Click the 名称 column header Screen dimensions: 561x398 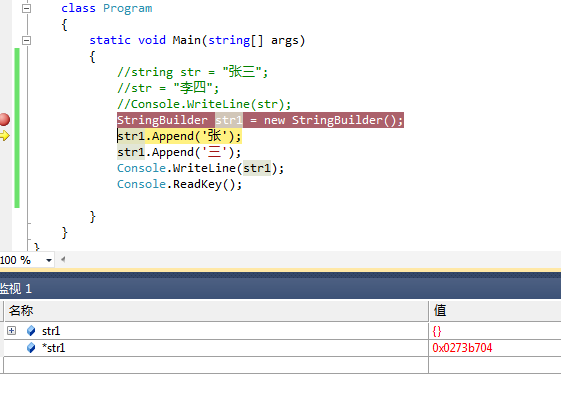click(x=216, y=310)
